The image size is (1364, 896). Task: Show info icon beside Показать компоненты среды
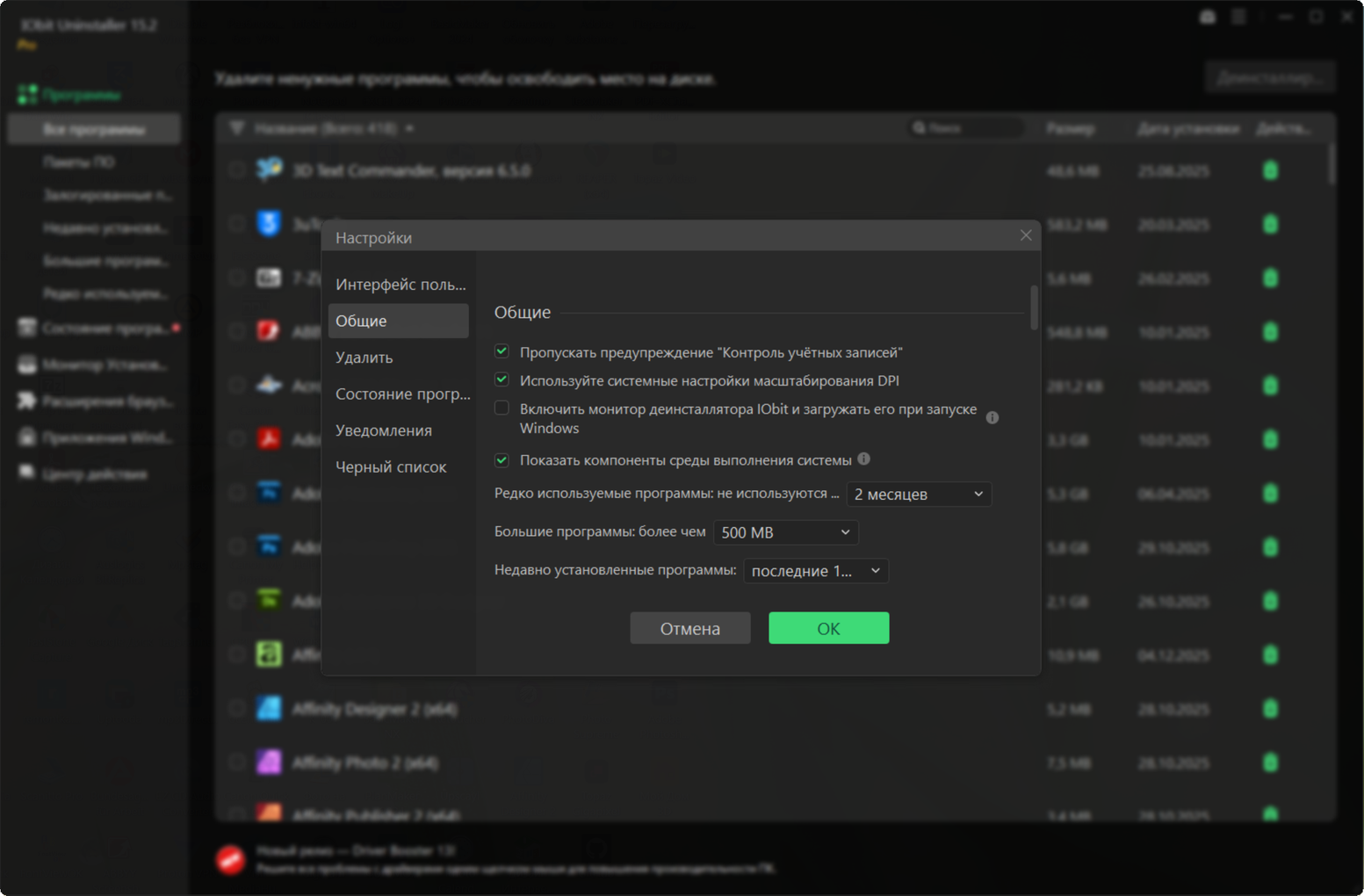point(864,459)
